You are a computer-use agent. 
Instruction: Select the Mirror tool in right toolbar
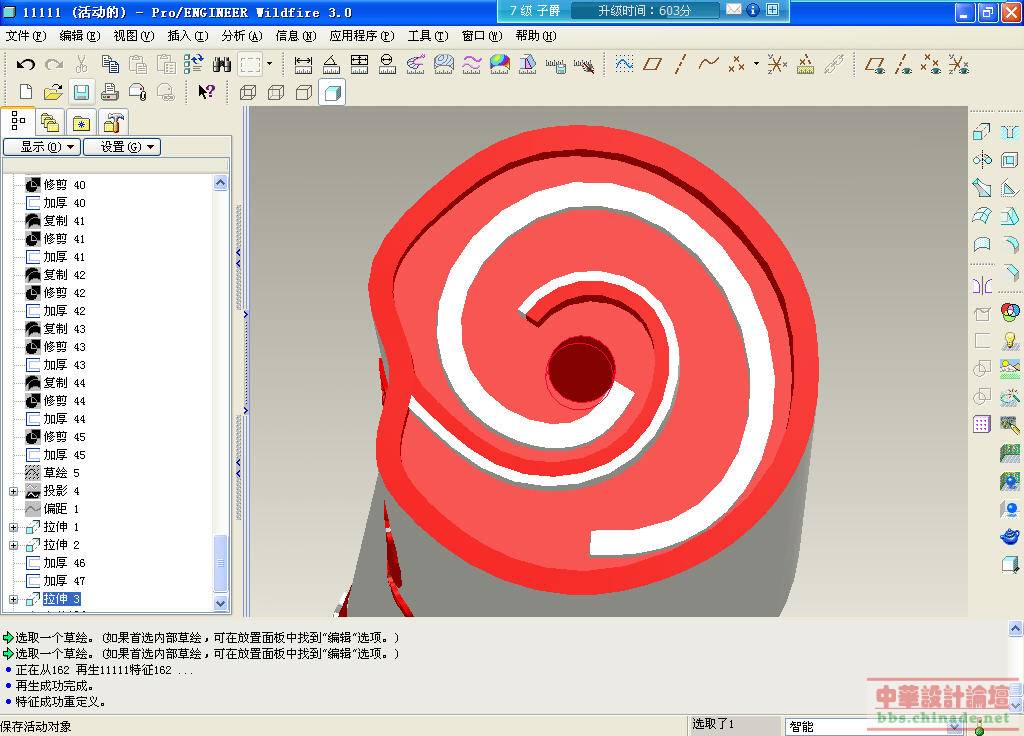tap(982, 285)
